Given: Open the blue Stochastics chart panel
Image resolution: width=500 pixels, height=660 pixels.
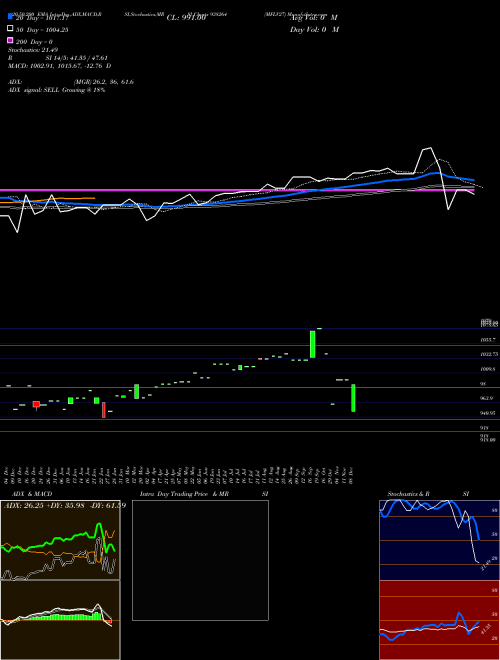Looking at the screenshot, I should tap(439, 540).
